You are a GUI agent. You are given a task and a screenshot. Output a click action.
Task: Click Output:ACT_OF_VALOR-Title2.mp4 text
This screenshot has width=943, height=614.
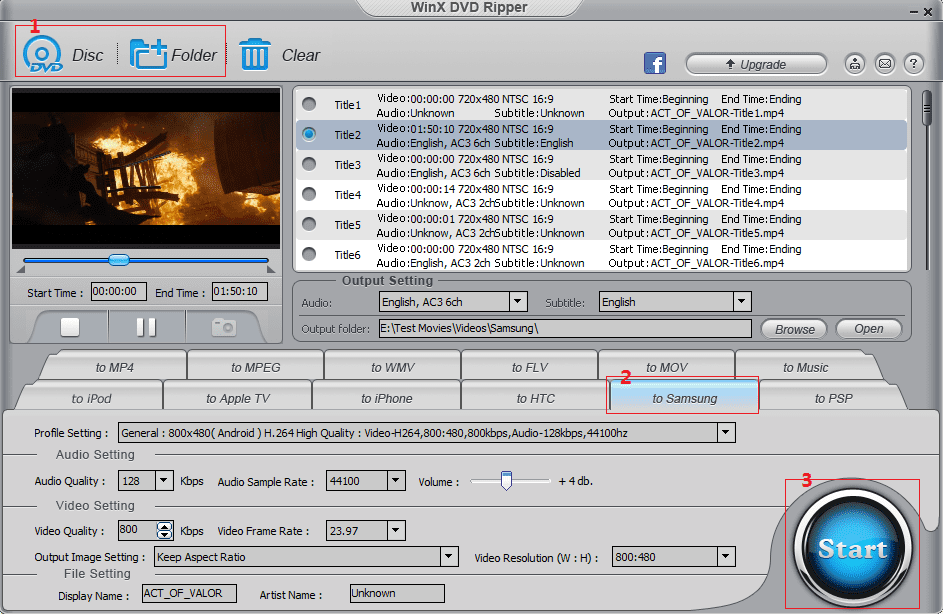(696, 143)
